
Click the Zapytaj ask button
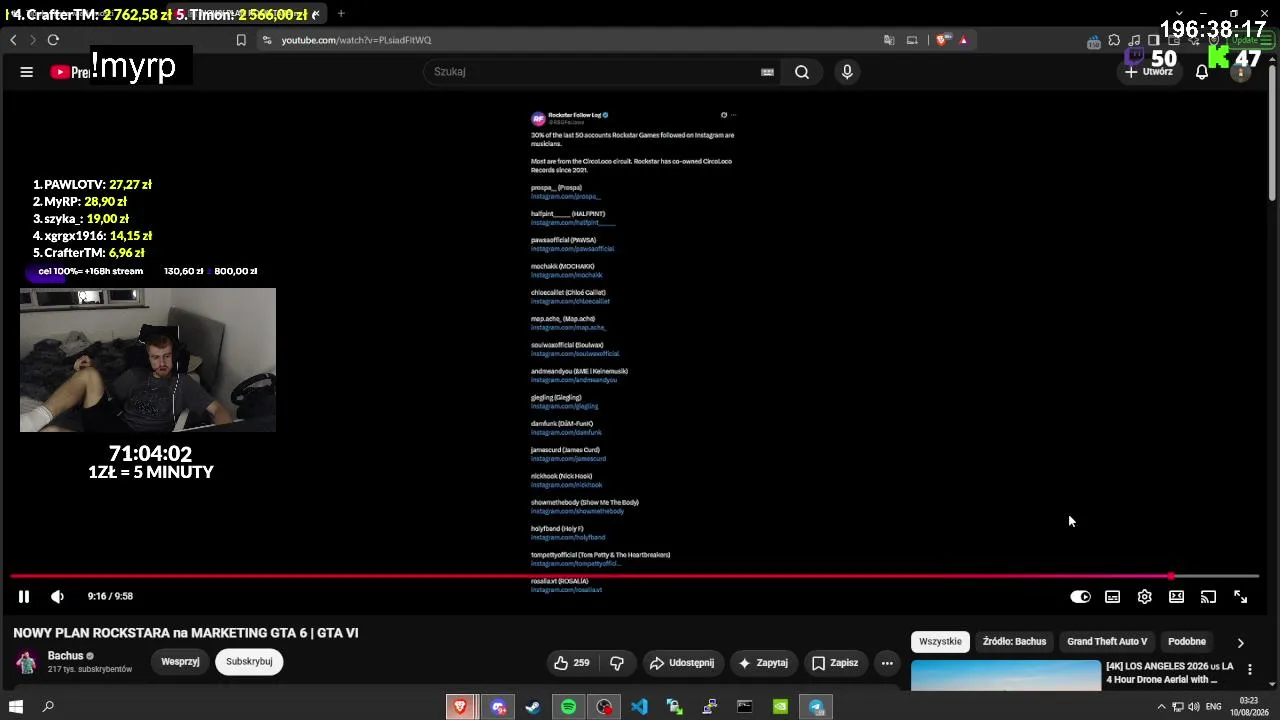(x=763, y=663)
